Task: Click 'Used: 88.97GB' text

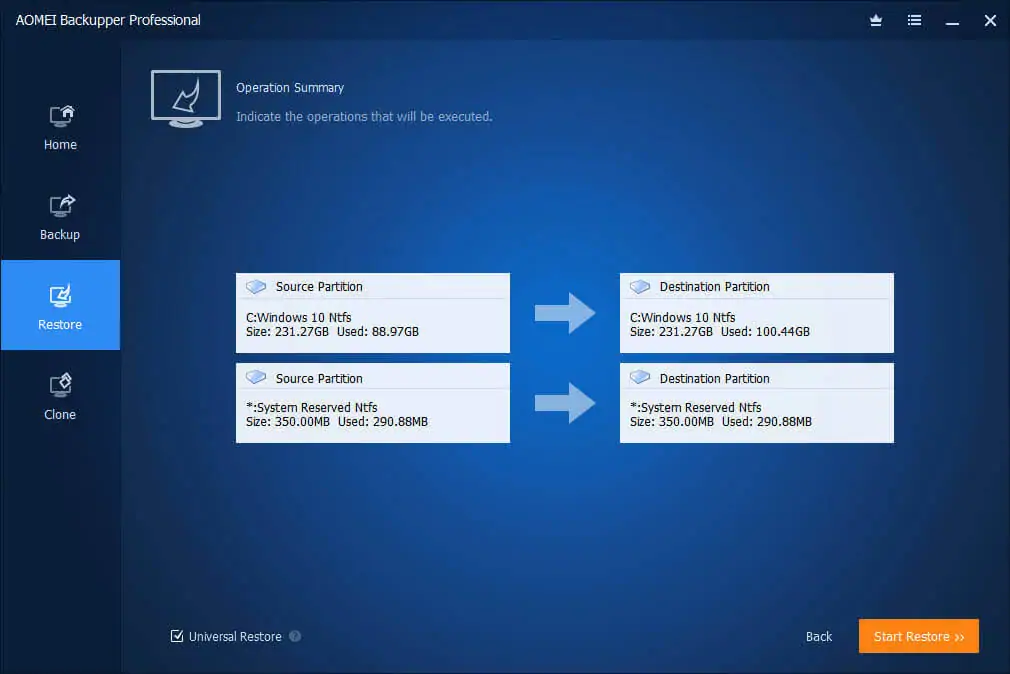Action: (378, 332)
